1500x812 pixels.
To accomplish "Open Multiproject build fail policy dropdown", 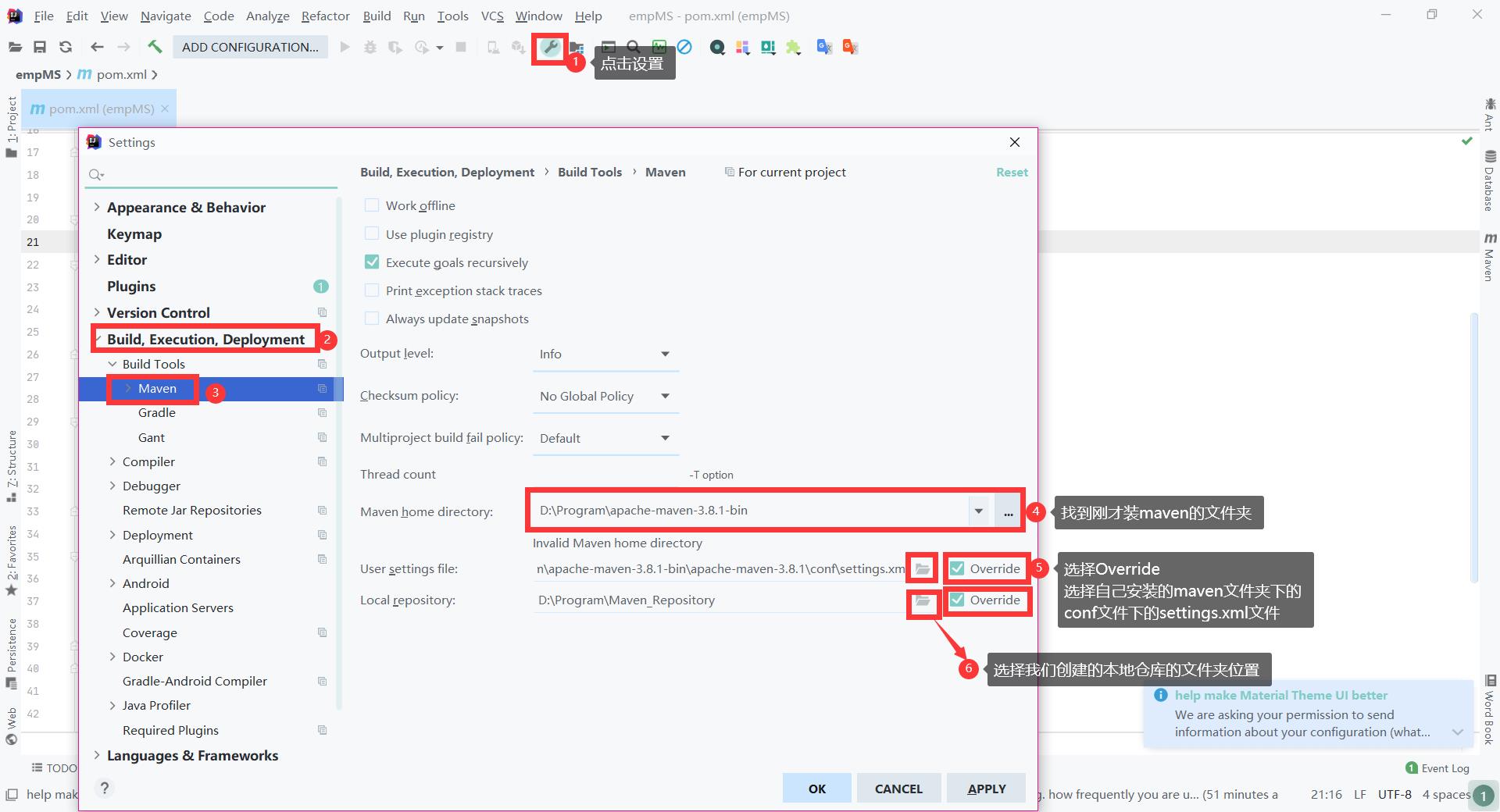I will point(605,439).
